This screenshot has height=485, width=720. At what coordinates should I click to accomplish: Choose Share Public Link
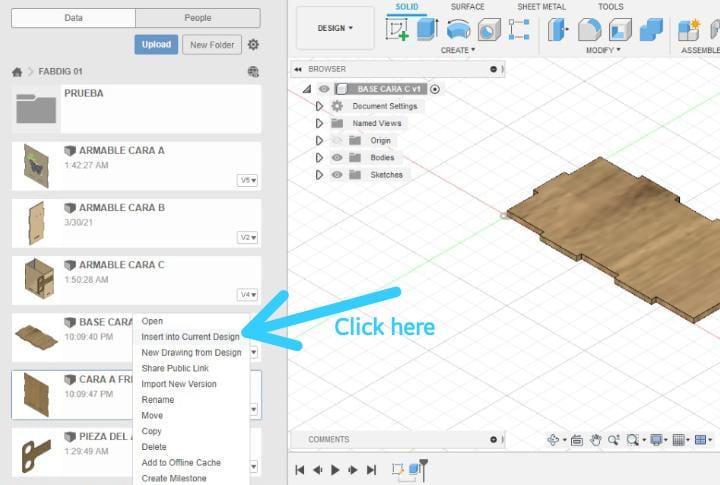(x=191, y=368)
